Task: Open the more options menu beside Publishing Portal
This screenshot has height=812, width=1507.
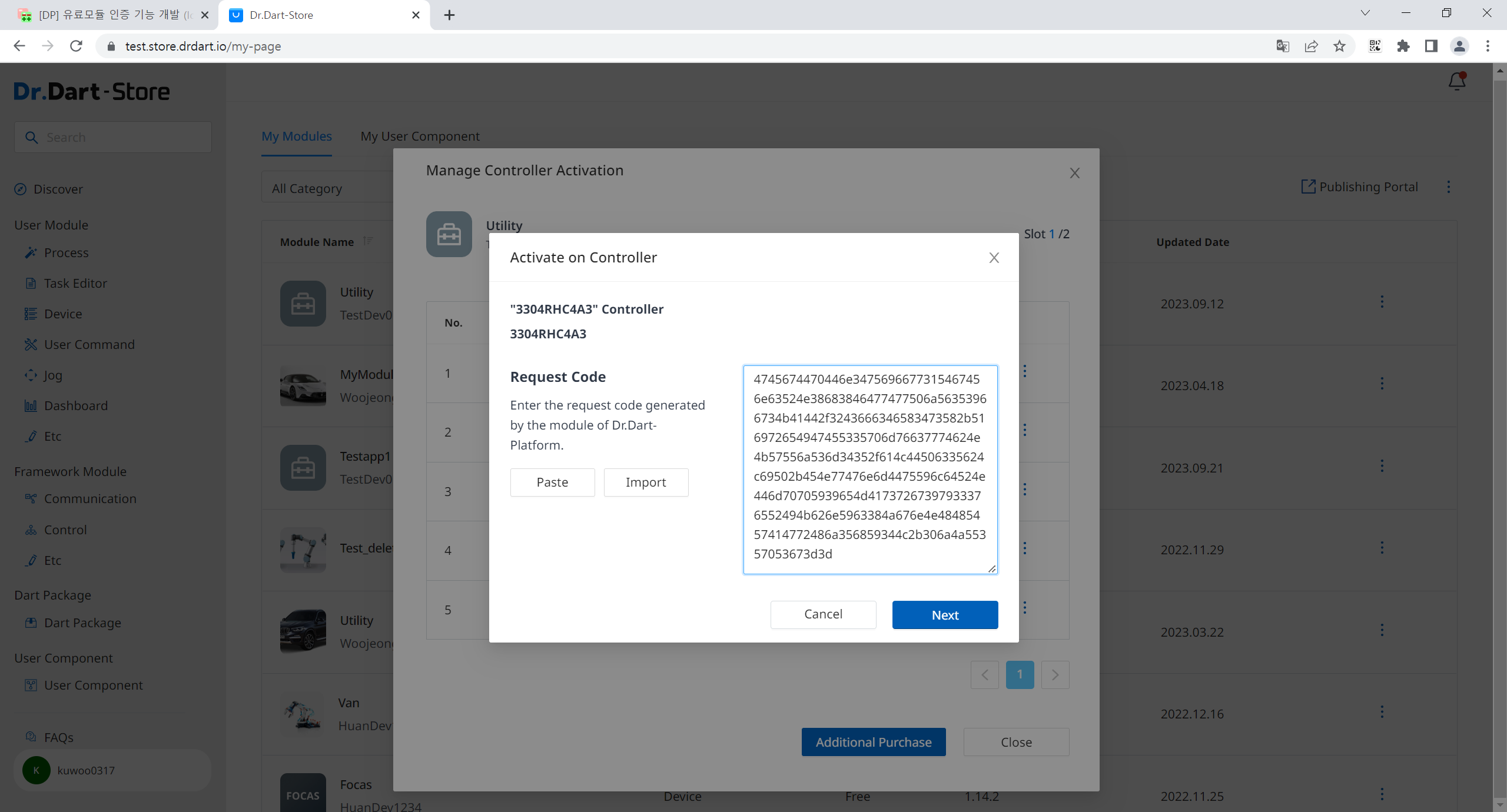Action: [x=1448, y=187]
